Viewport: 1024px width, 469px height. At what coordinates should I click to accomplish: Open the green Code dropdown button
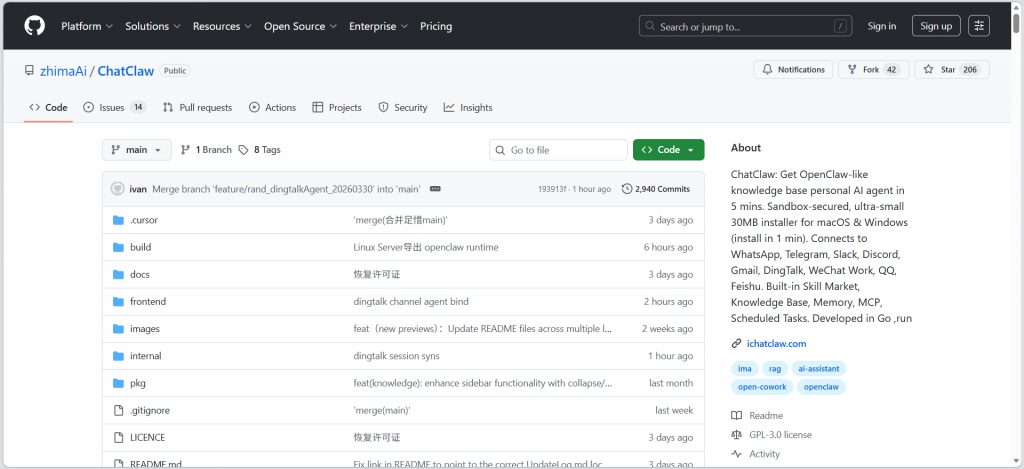click(x=669, y=150)
